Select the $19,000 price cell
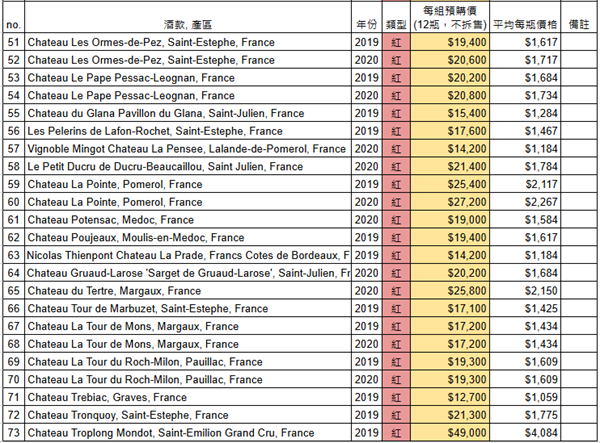 pos(450,220)
